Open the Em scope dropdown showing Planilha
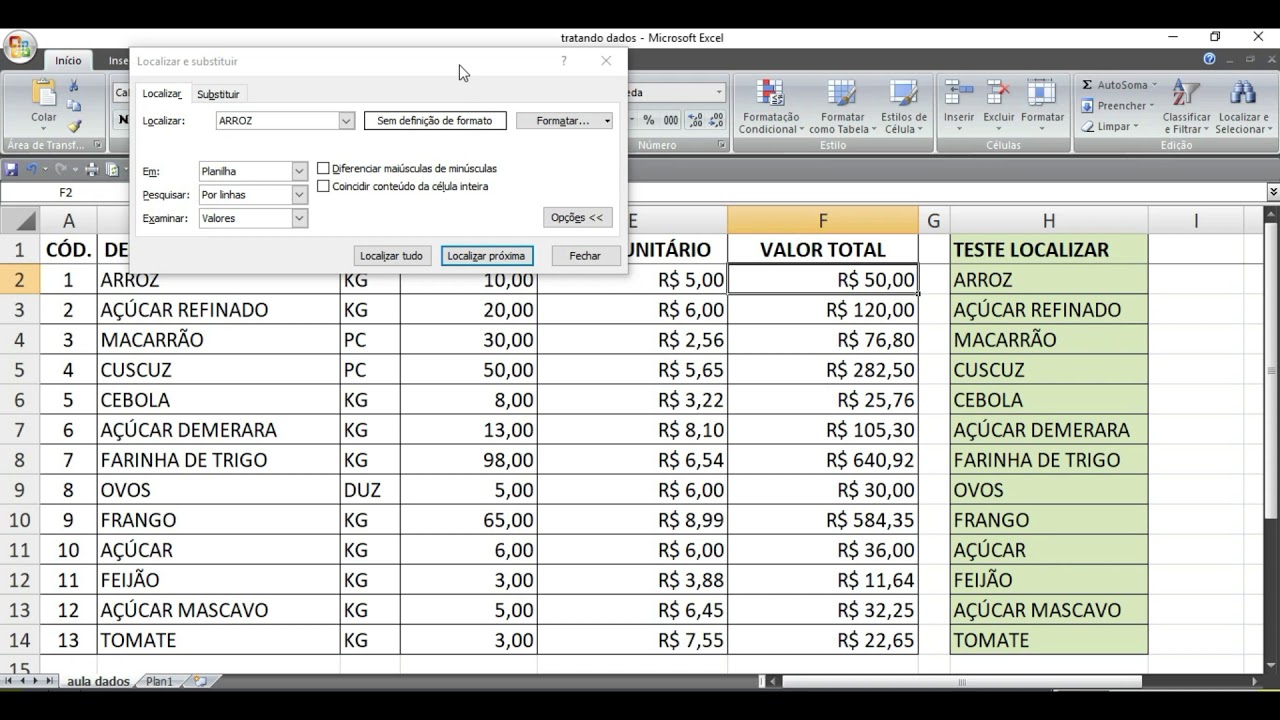Screen dimensions: 1280x720 [299, 171]
